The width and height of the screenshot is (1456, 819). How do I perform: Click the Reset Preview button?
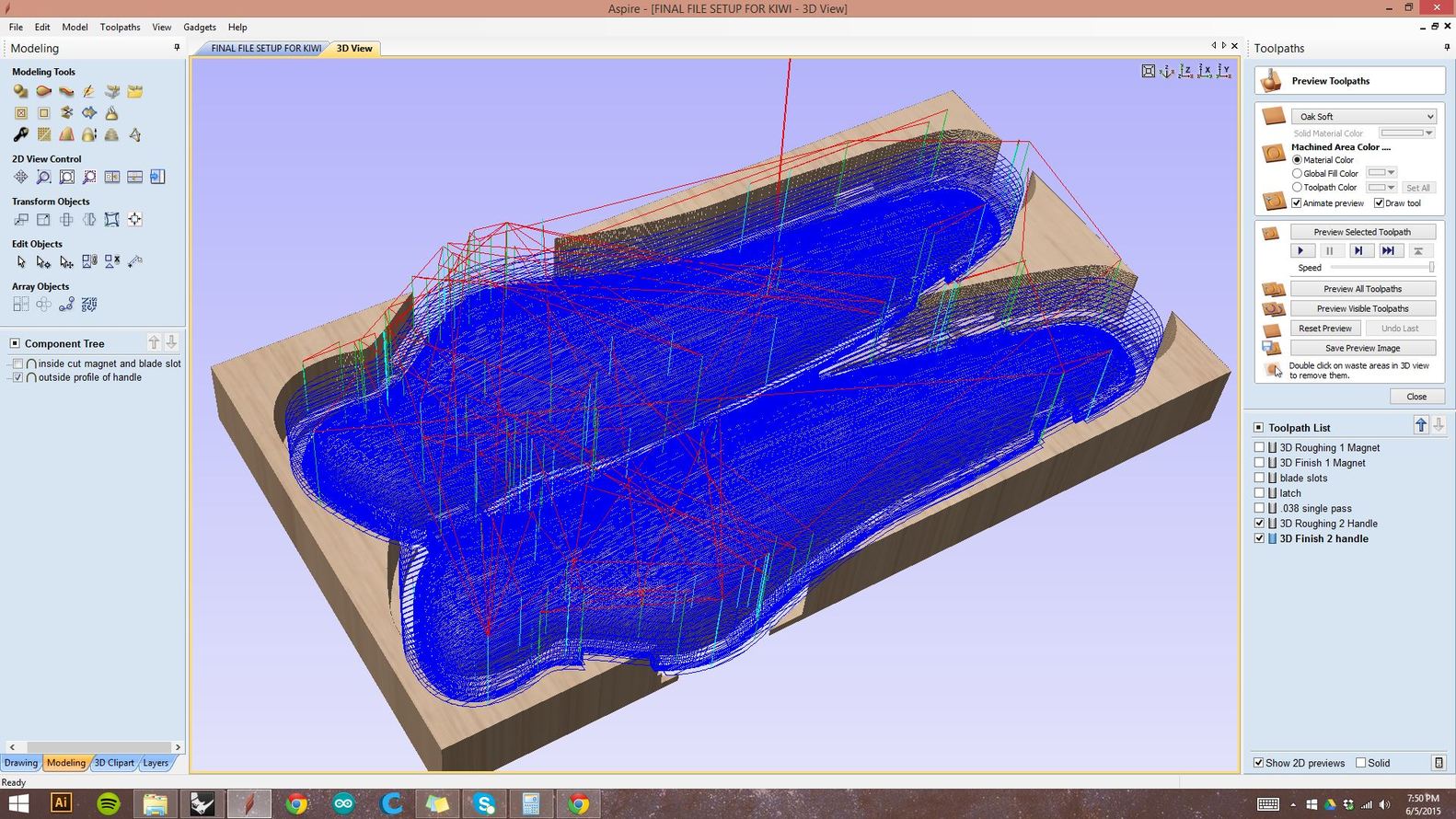1325,329
